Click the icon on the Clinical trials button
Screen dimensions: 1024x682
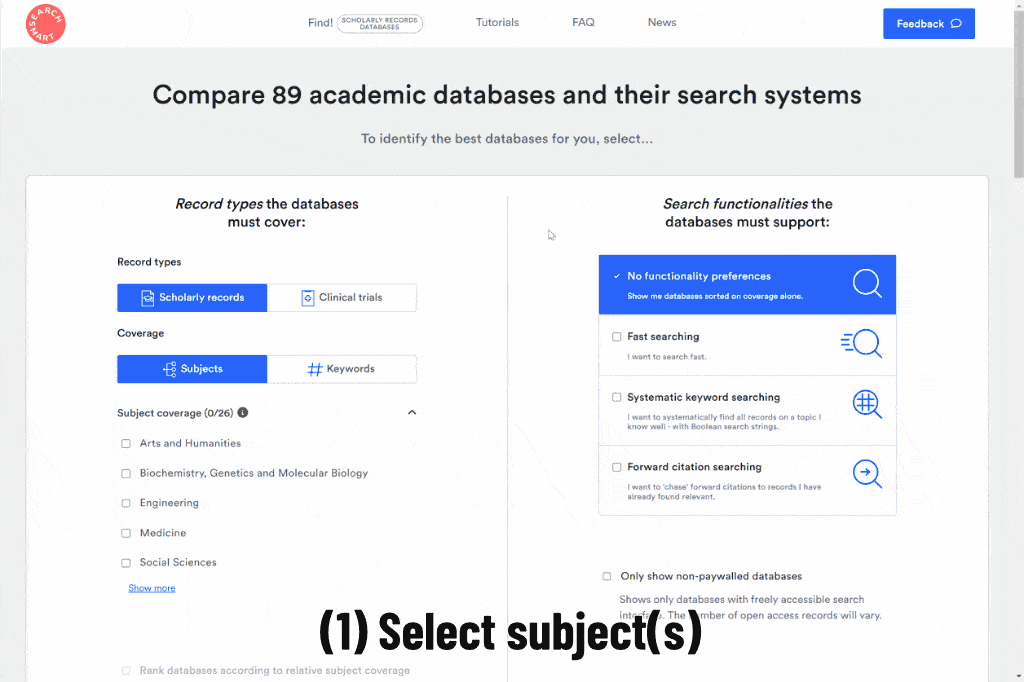308,297
